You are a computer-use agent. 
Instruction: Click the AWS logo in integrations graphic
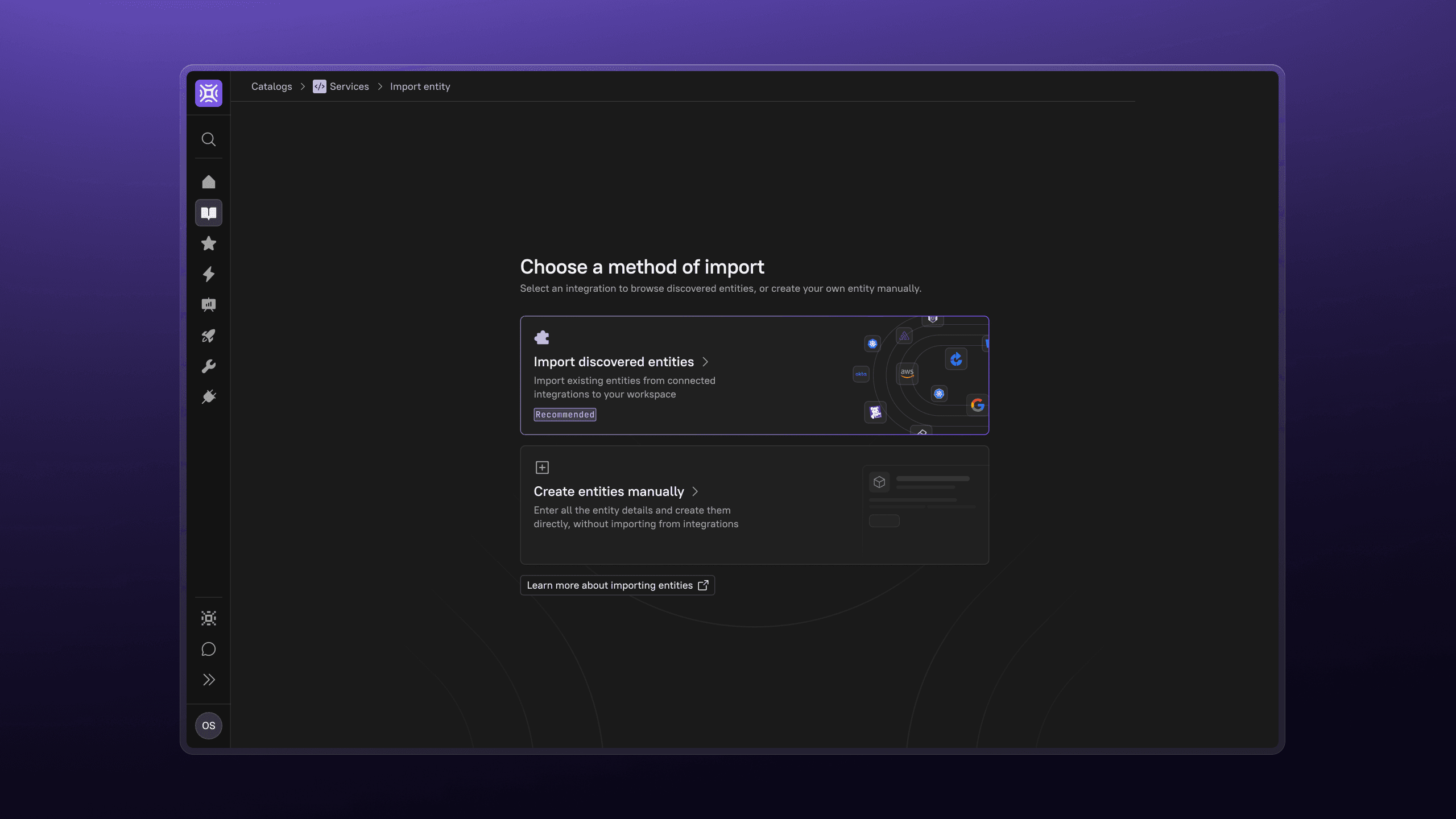tap(907, 374)
